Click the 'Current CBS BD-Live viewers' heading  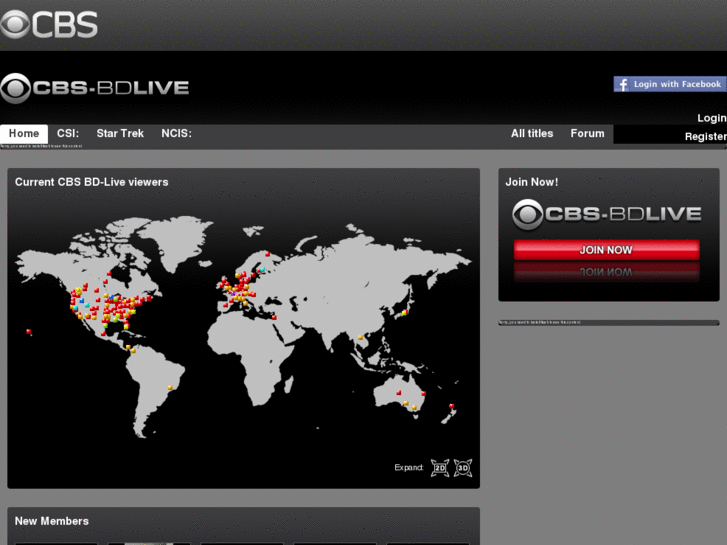[x=91, y=182]
